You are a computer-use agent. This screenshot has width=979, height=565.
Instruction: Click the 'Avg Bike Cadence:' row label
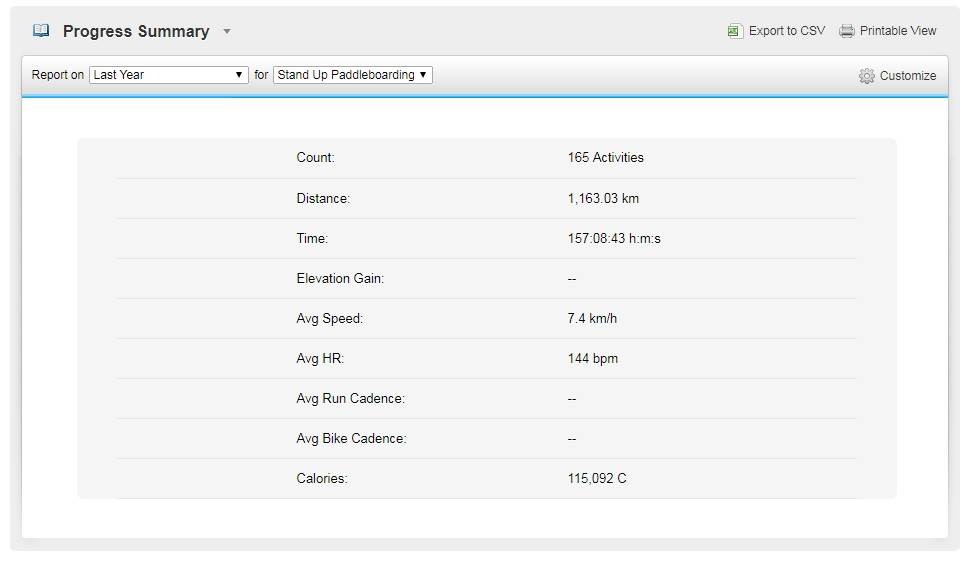pos(351,438)
